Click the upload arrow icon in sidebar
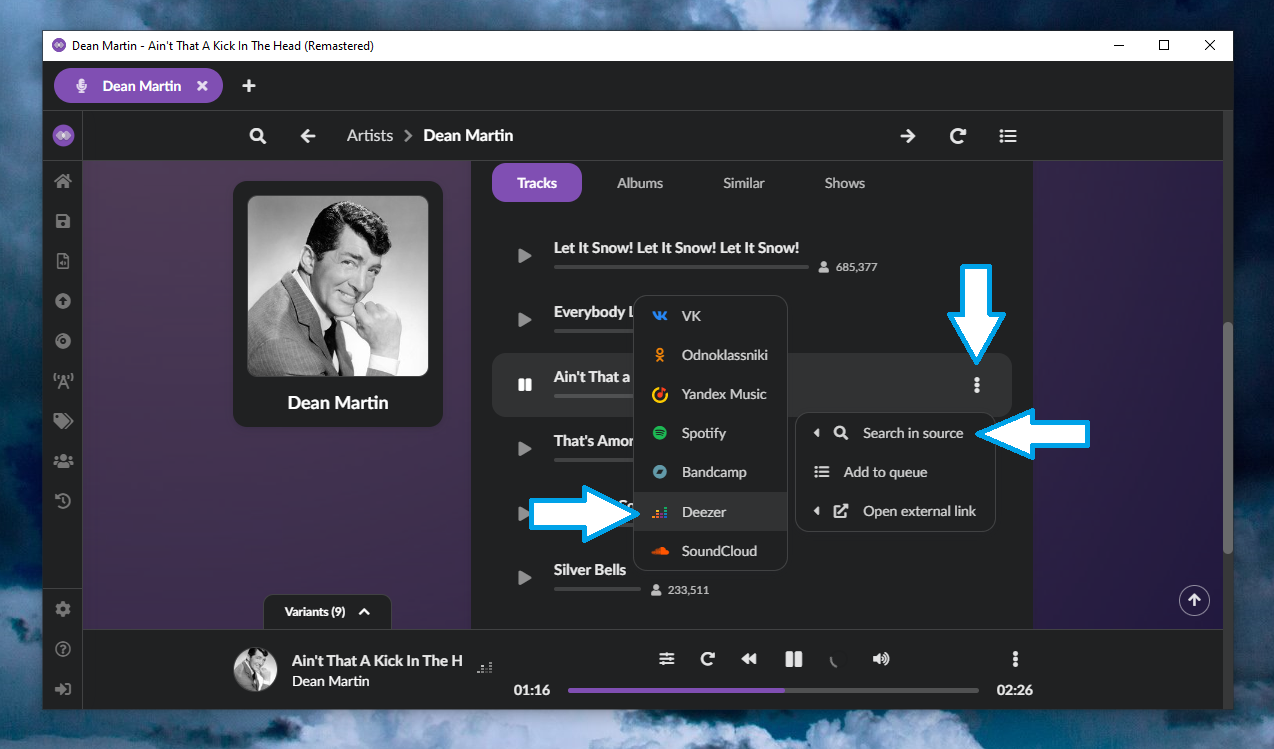Image resolution: width=1274 pixels, height=749 pixels. [63, 301]
